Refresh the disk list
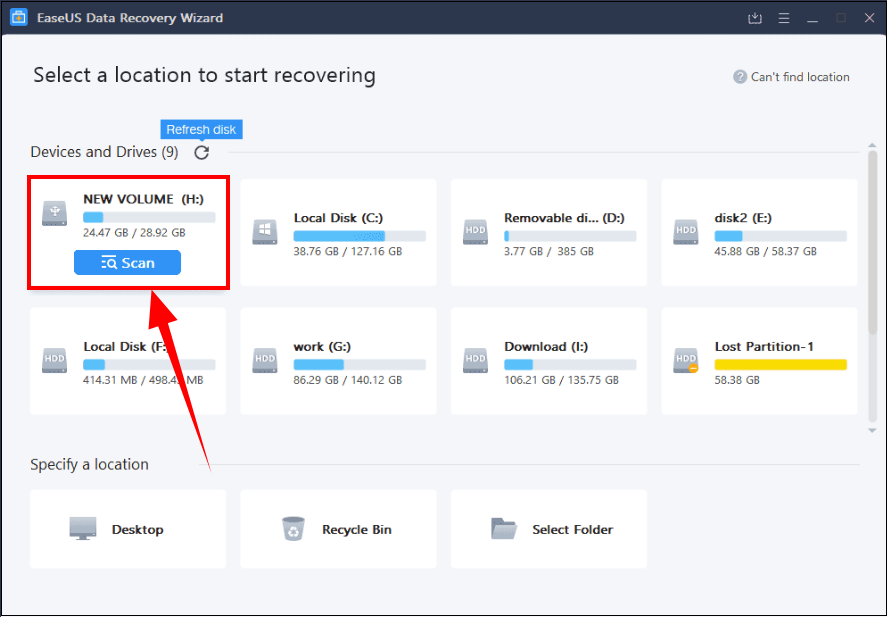887x617 pixels. coord(201,152)
